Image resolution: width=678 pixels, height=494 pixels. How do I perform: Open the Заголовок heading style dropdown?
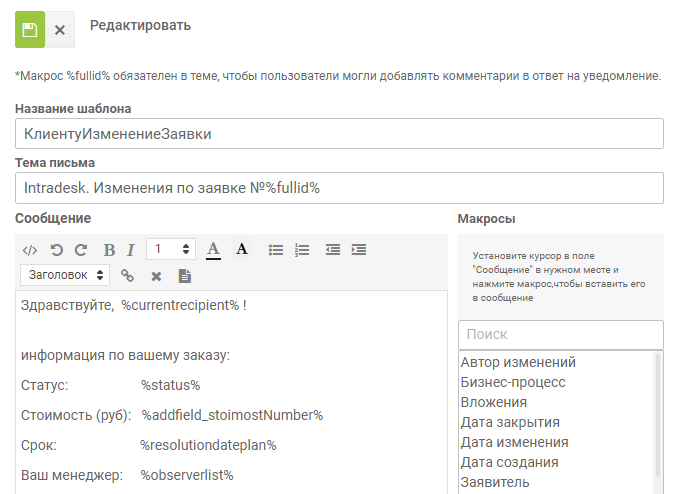(65, 275)
